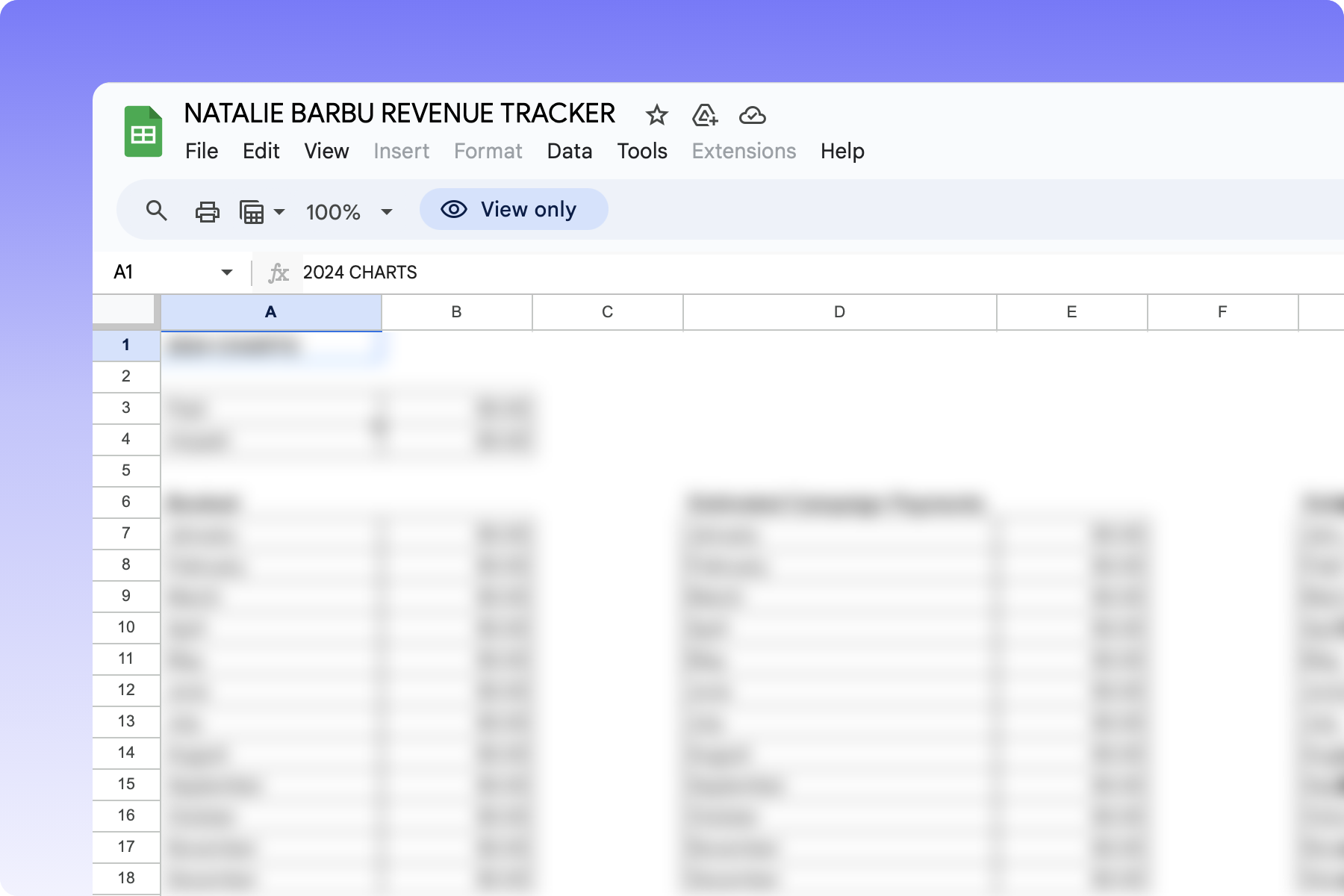1344x896 pixels.
Task: Click the eye icon in View only
Action: point(455,209)
